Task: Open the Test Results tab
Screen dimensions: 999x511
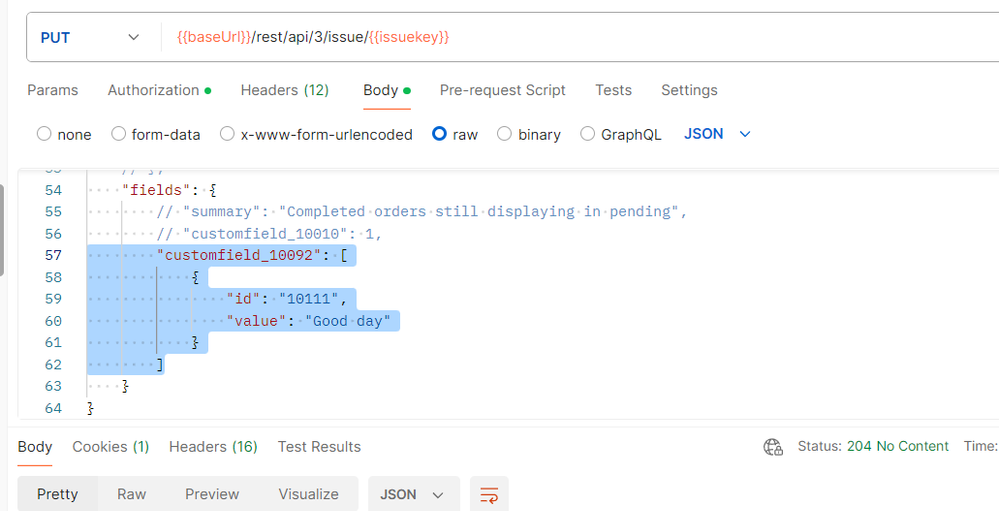Action: pos(319,447)
